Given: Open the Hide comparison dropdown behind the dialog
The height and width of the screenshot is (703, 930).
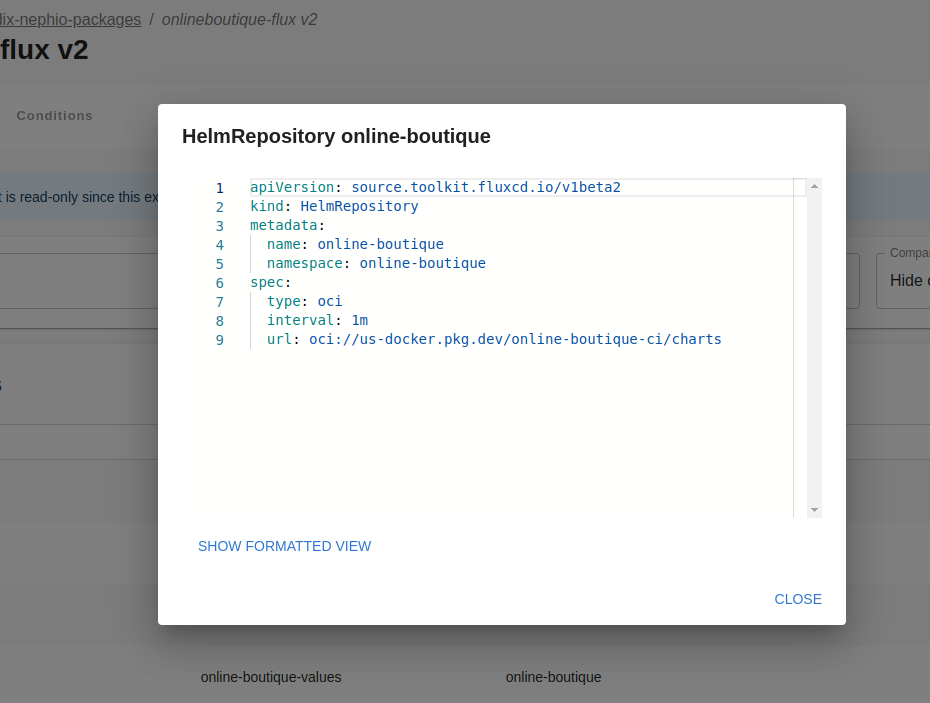Looking at the screenshot, I should tap(906, 280).
